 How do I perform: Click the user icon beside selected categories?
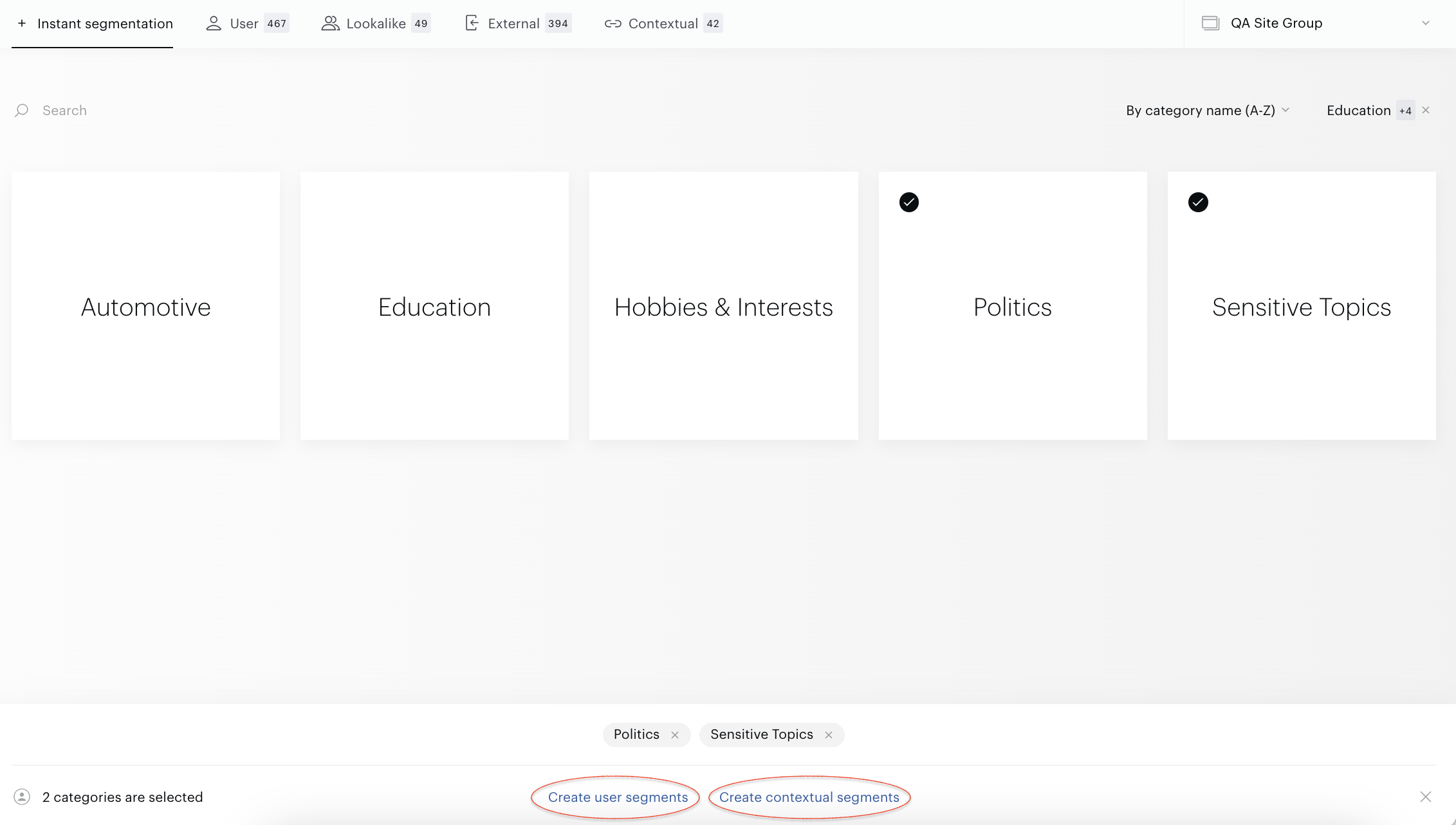(22, 797)
